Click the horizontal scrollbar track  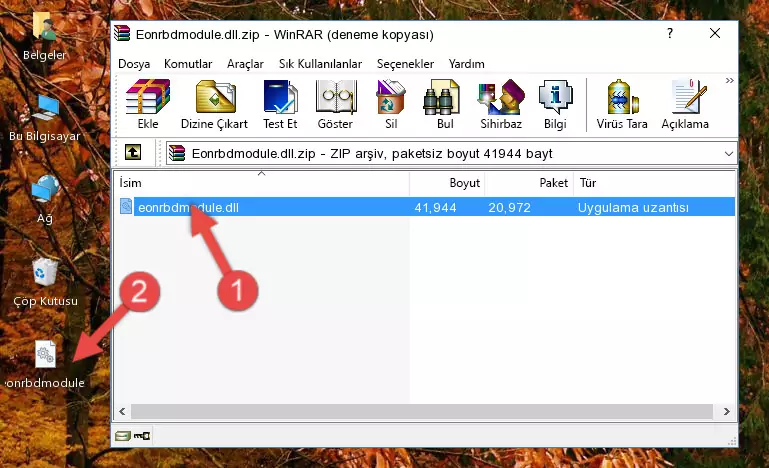(422, 412)
